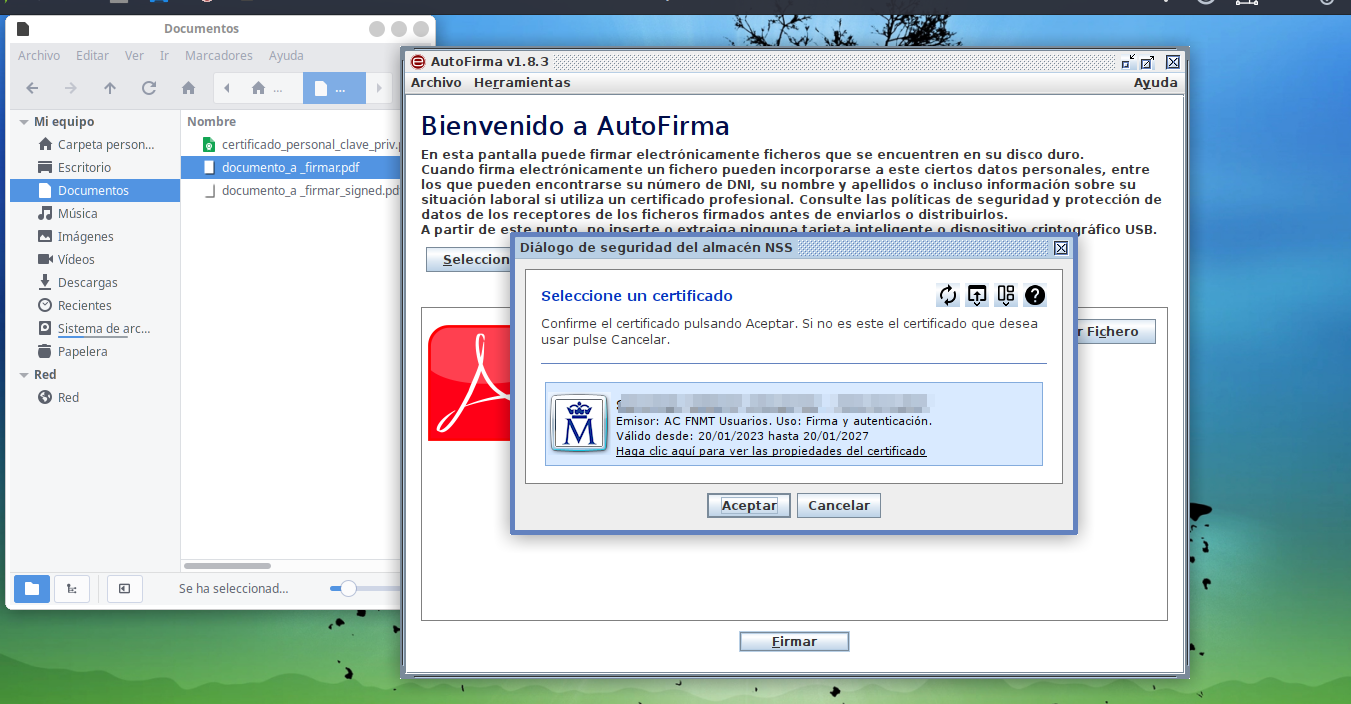
Task: Go up to the parent folder
Action: point(110,88)
